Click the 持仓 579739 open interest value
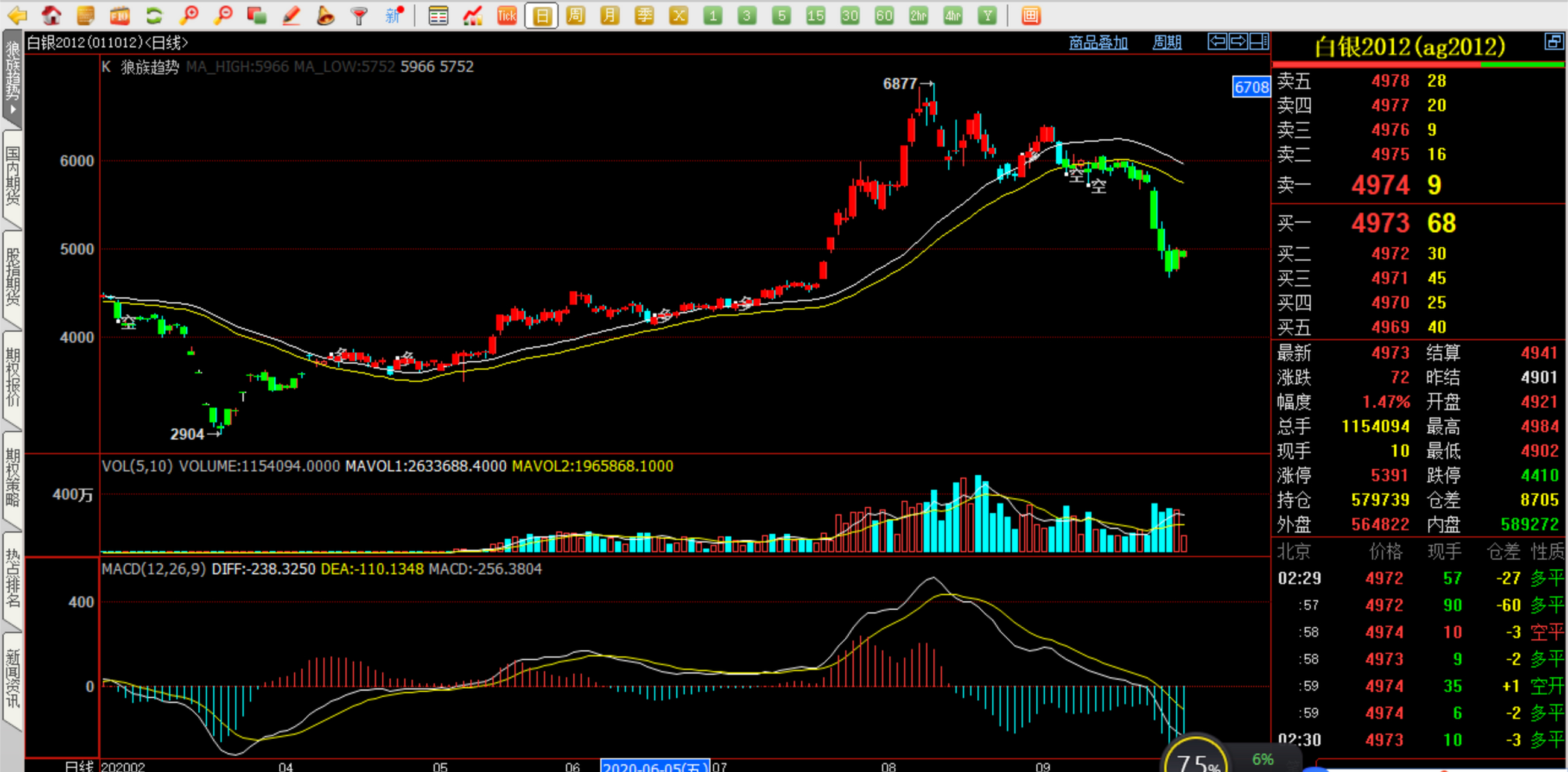Image resolution: width=1568 pixels, height=772 pixels. (1380, 500)
